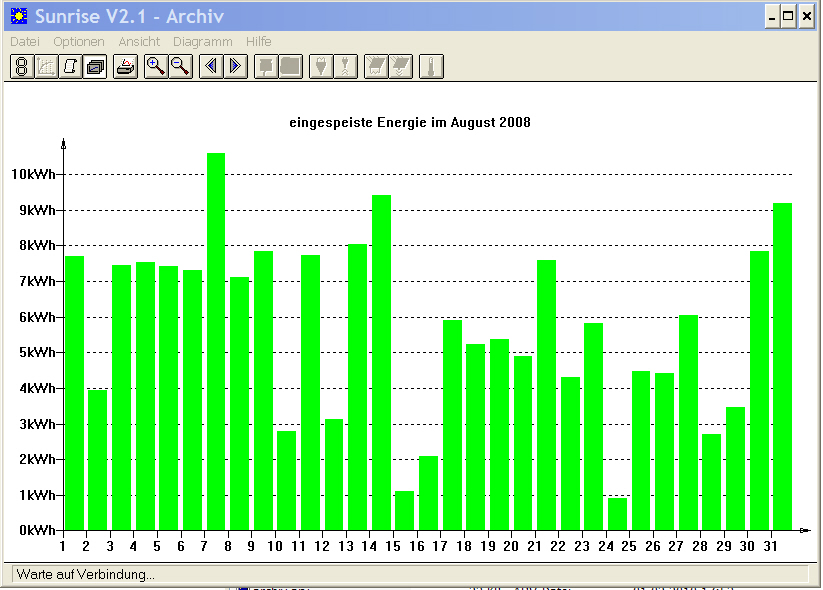Zoom out with the minus magnifier
The width and height of the screenshot is (823, 590).
[181, 67]
